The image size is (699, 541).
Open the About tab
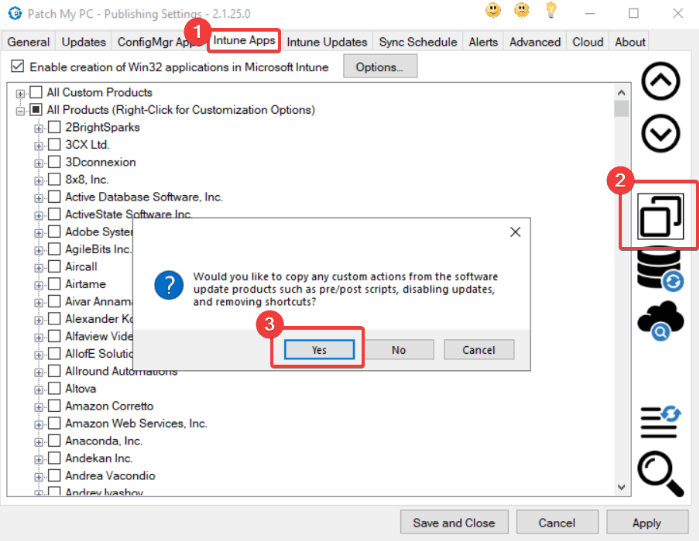click(630, 42)
